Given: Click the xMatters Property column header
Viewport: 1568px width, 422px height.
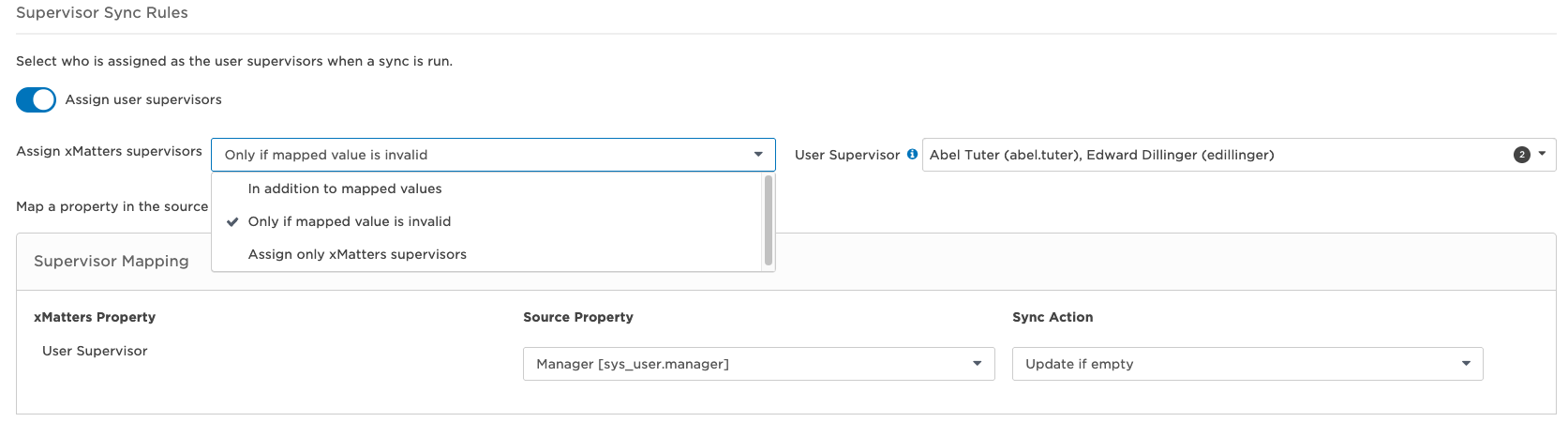Looking at the screenshot, I should [95, 317].
